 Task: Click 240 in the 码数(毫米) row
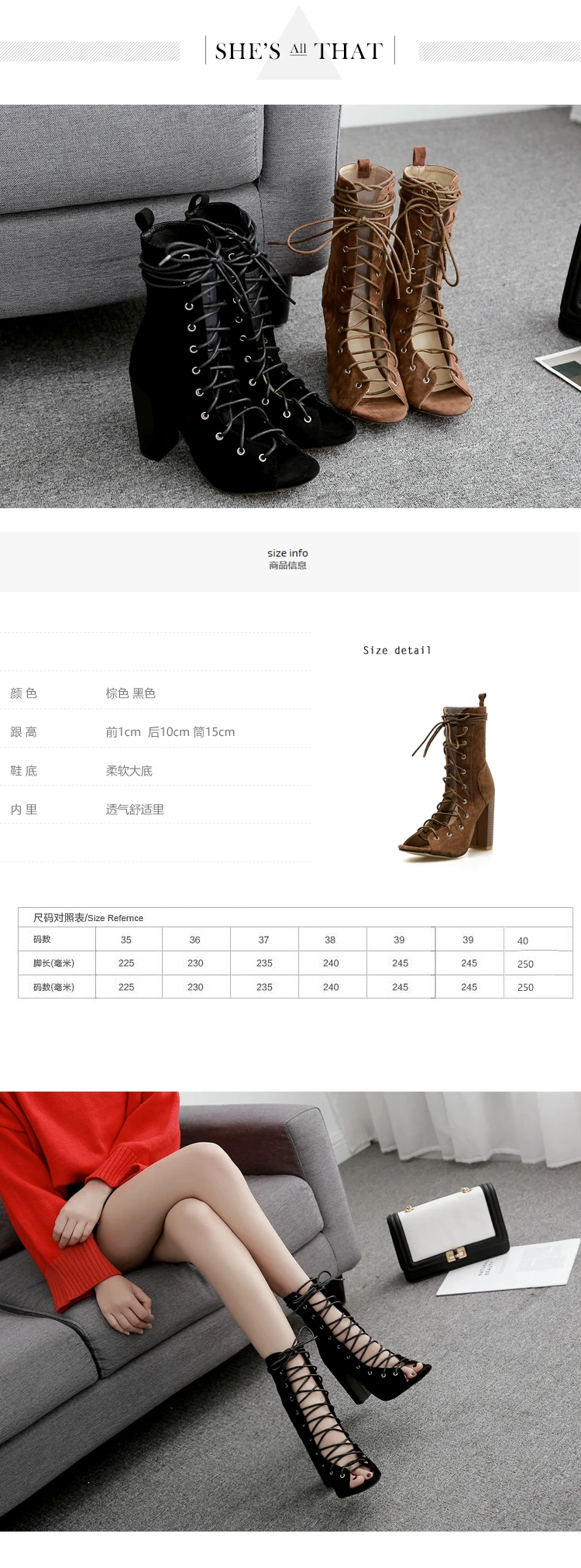(x=331, y=987)
